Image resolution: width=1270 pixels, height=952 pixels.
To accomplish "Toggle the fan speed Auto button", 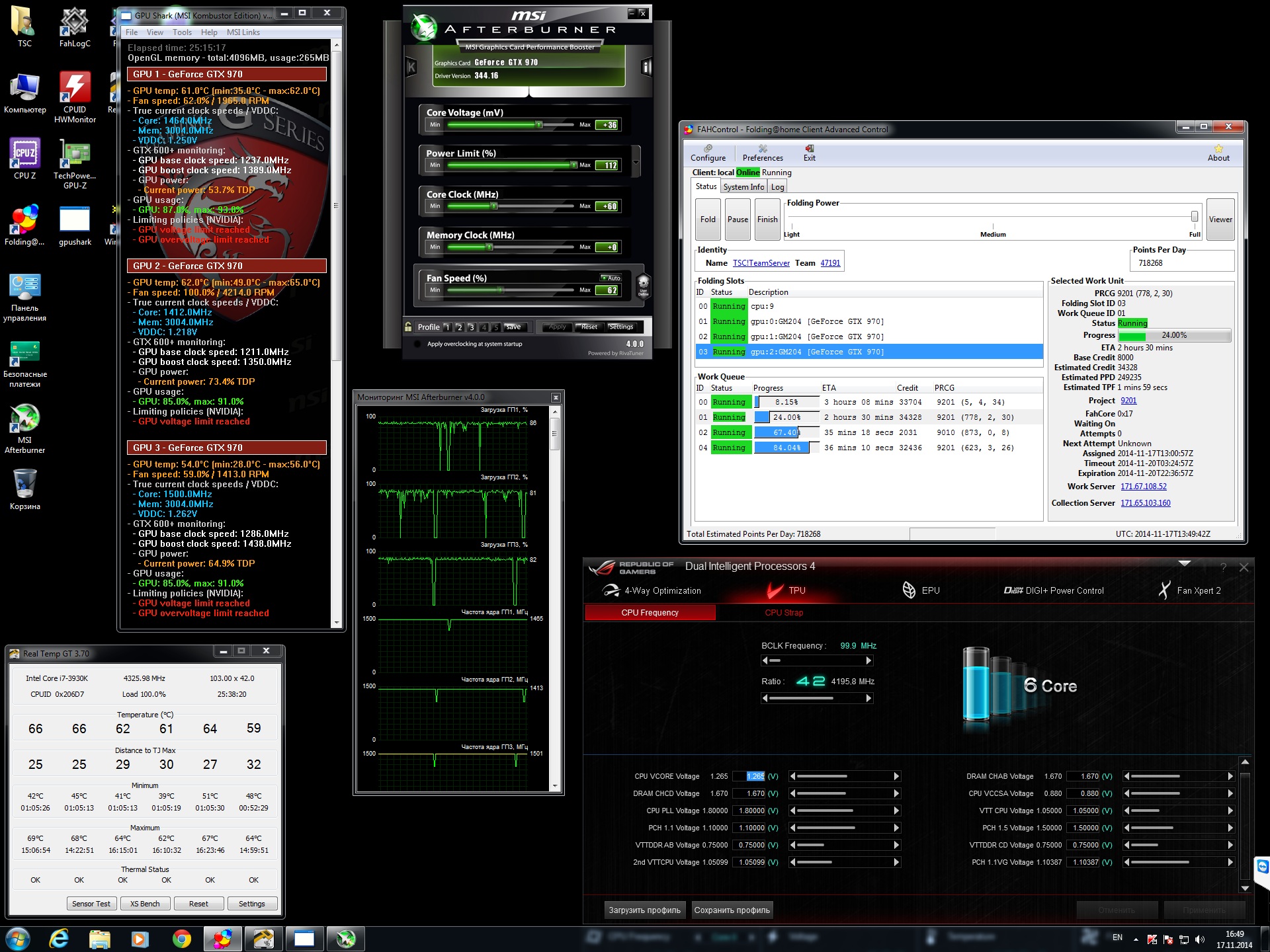I will 611,278.
